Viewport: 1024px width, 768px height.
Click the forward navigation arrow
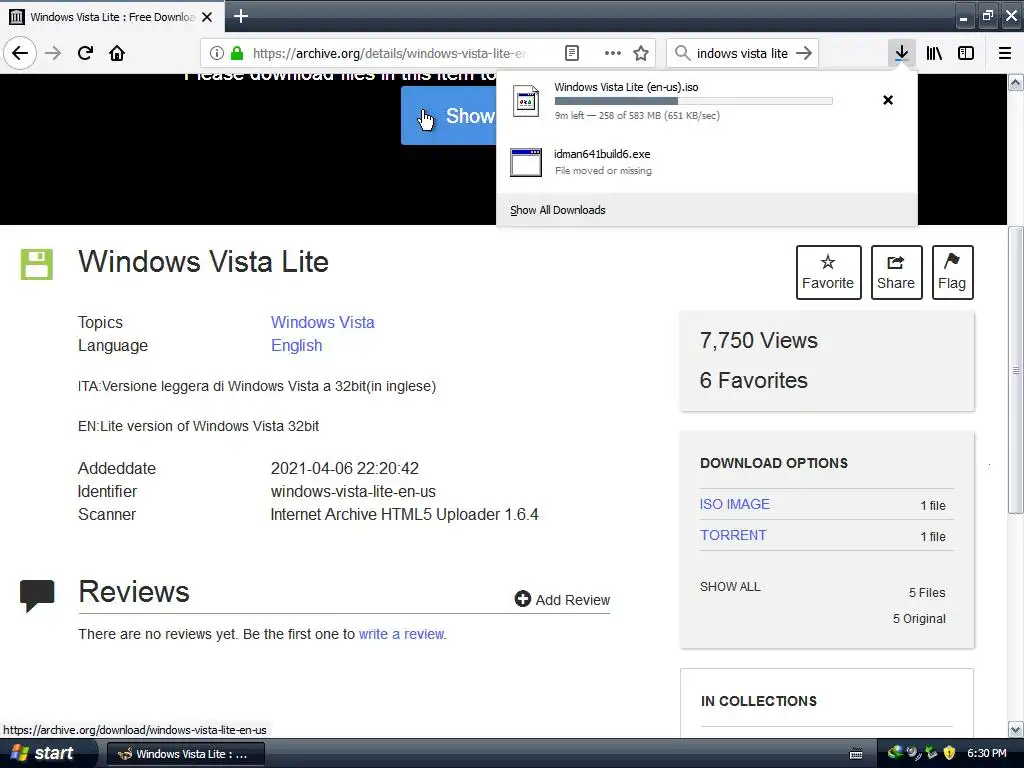click(53, 53)
